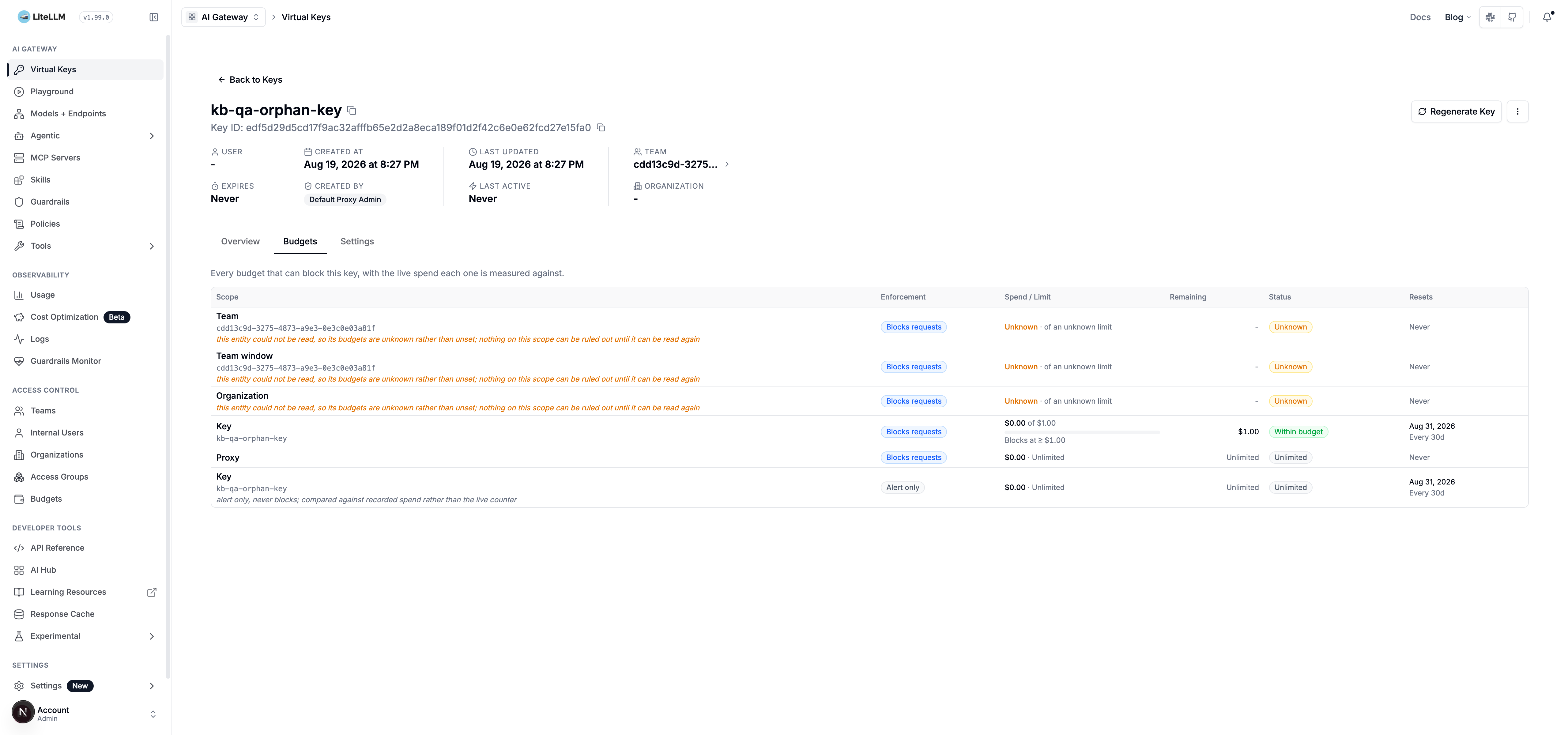Open the Blog dropdown

(1457, 17)
